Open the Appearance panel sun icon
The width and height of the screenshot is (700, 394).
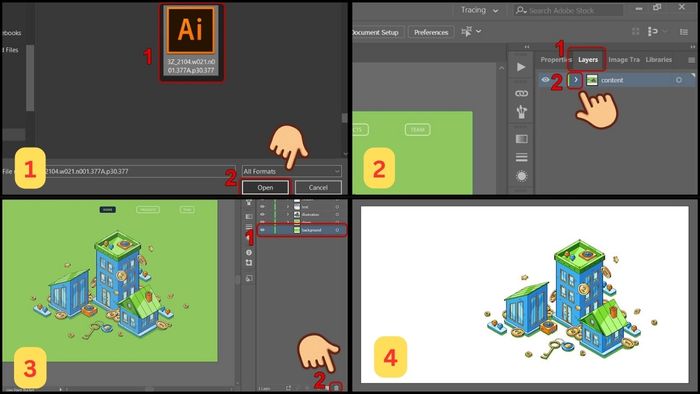(x=521, y=176)
